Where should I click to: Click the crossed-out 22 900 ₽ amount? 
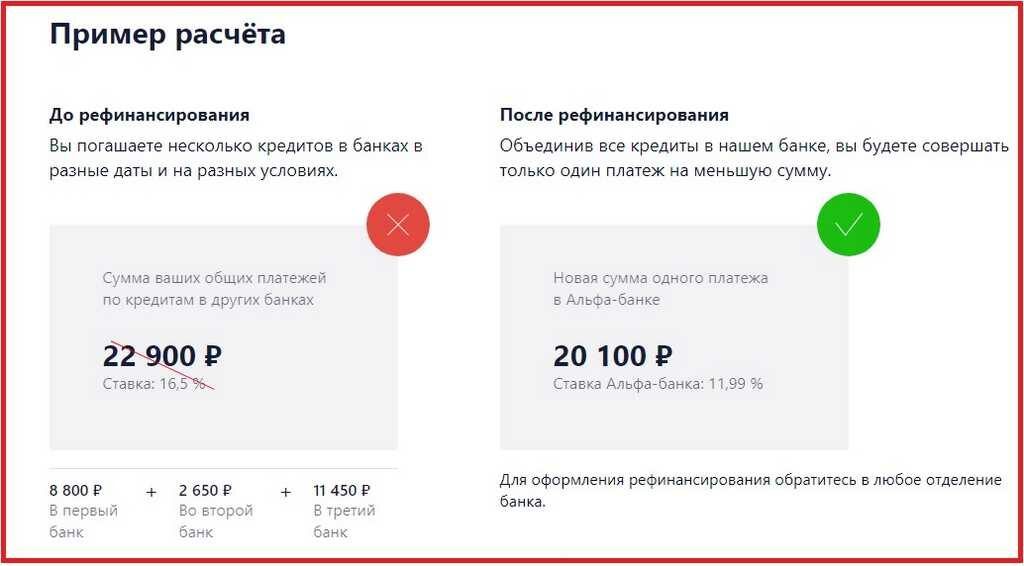(x=163, y=356)
